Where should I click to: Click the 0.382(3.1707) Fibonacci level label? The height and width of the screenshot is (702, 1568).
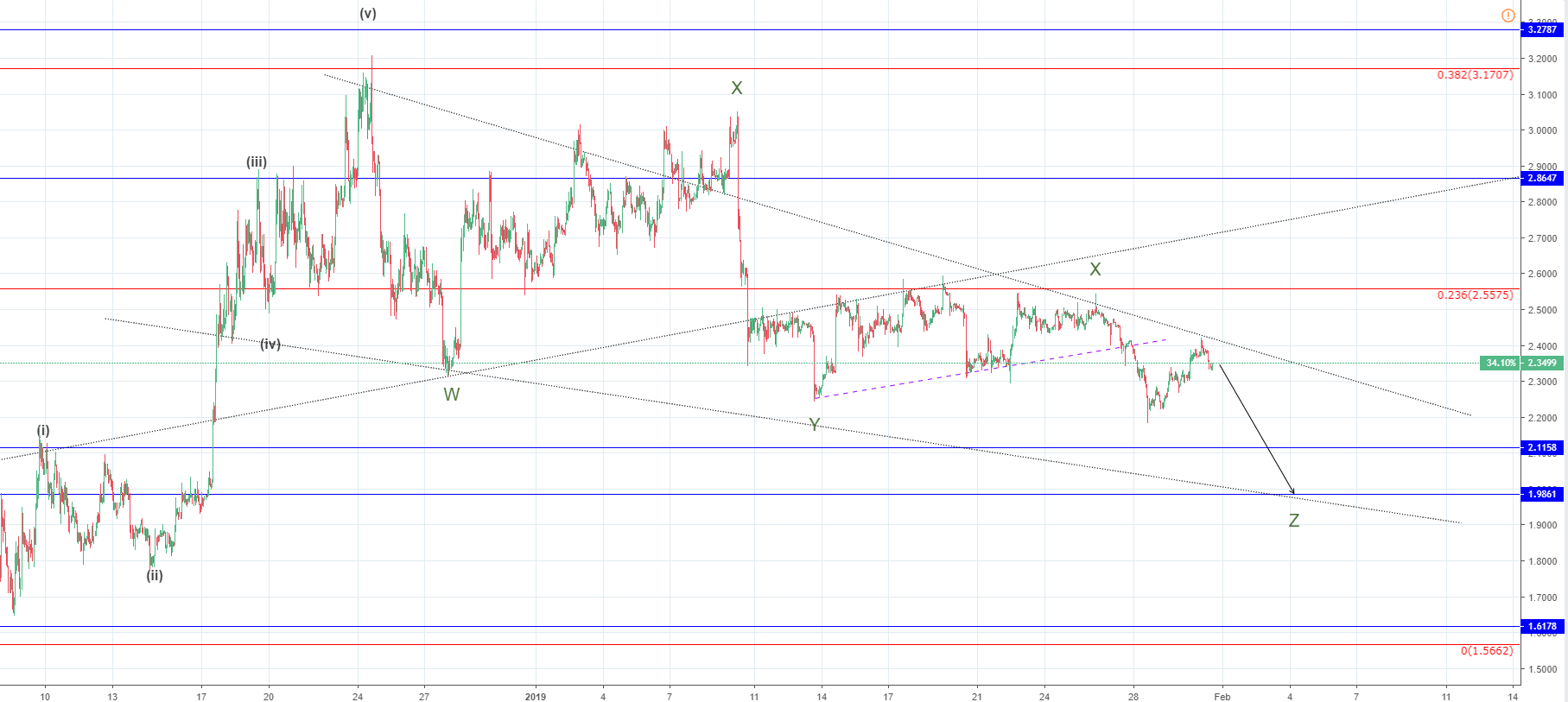pos(1475,75)
